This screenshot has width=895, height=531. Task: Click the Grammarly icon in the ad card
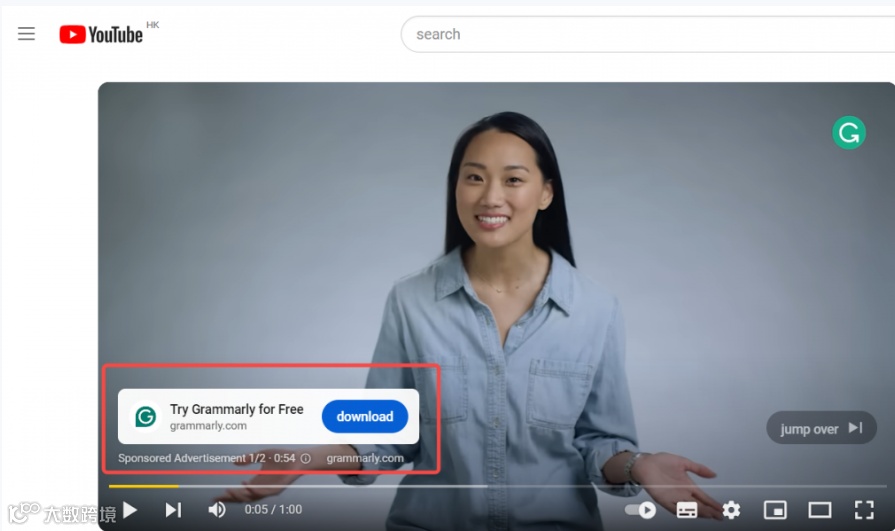(x=146, y=416)
